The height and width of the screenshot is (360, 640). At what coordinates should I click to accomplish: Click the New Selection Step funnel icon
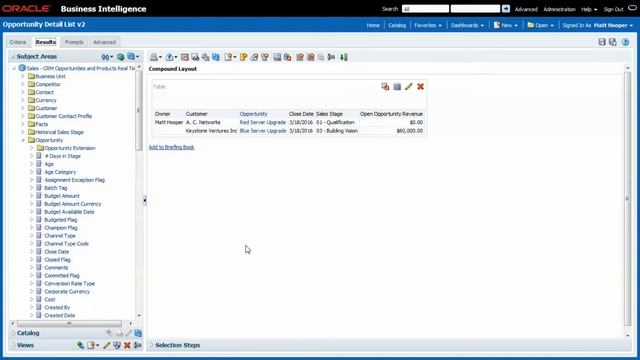tap(265, 57)
